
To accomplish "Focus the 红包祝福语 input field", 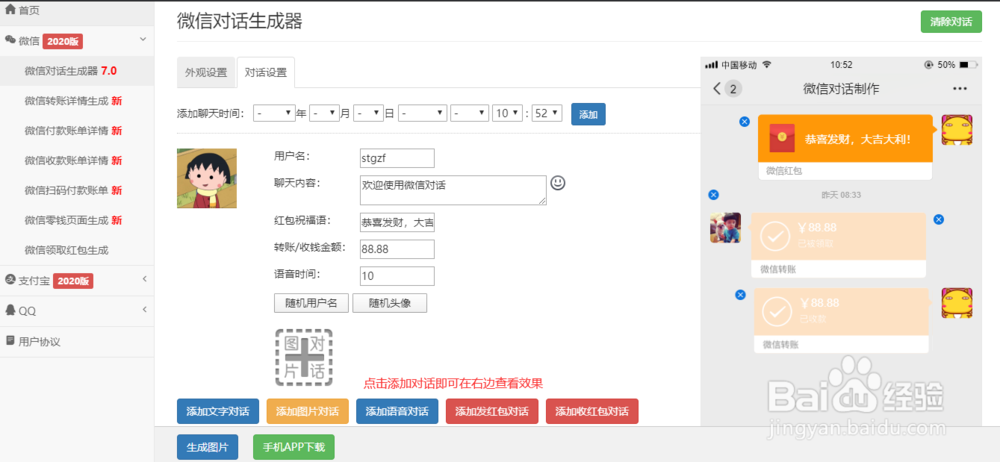I will pyautogui.click(x=397, y=223).
